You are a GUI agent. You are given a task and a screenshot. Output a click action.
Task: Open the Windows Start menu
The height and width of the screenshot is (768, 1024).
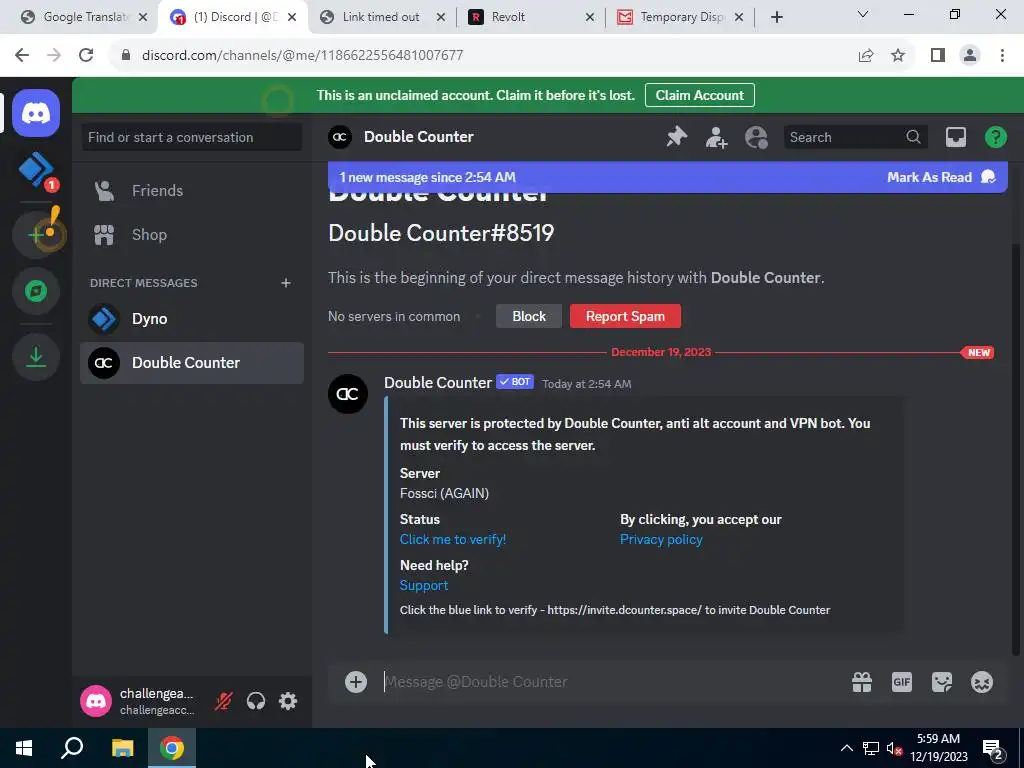(x=24, y=748)
